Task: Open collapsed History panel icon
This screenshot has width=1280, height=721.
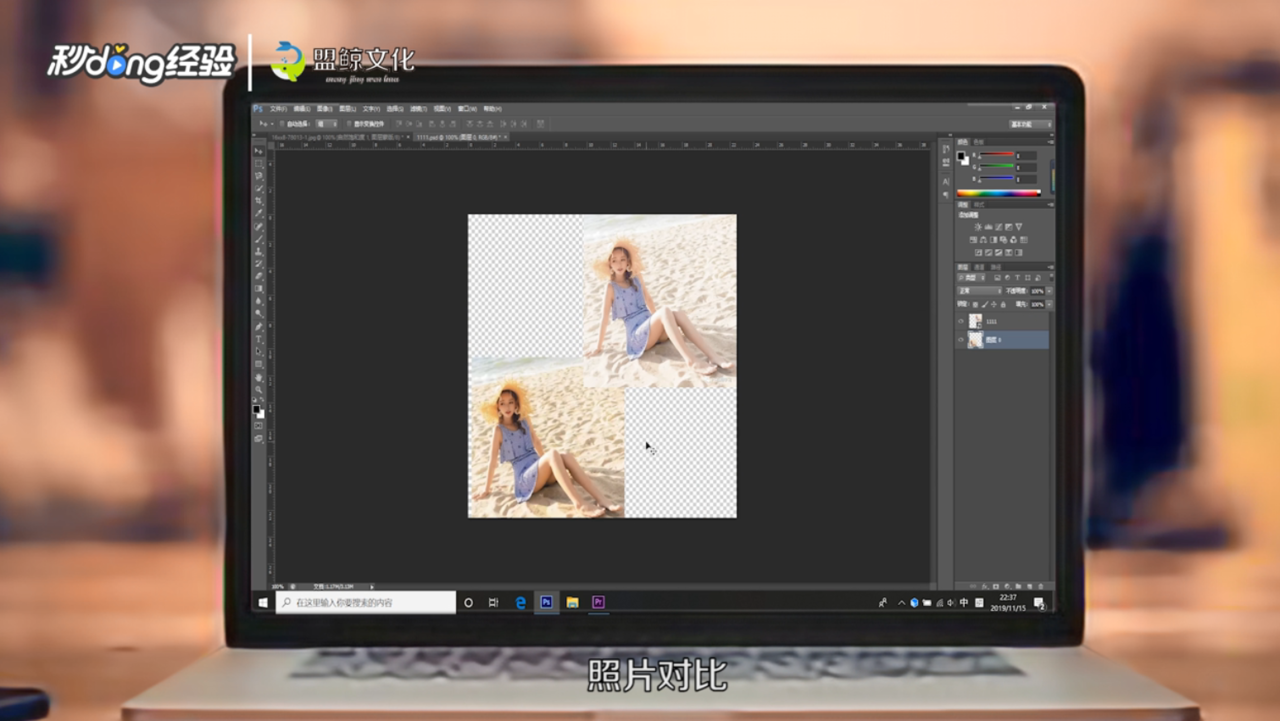Action: (946, 149)
